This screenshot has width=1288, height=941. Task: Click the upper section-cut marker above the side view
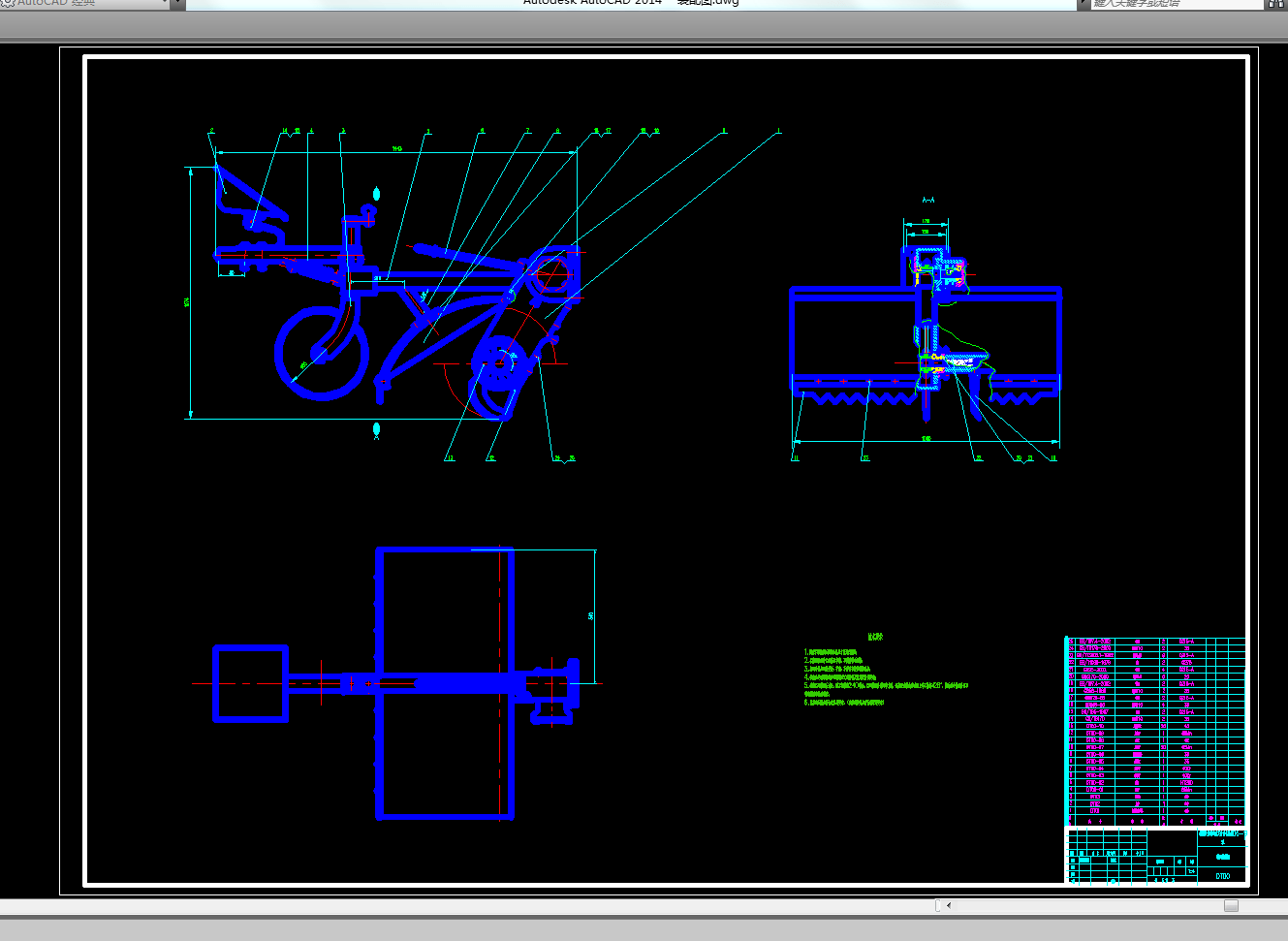click(x=376, y=194)
